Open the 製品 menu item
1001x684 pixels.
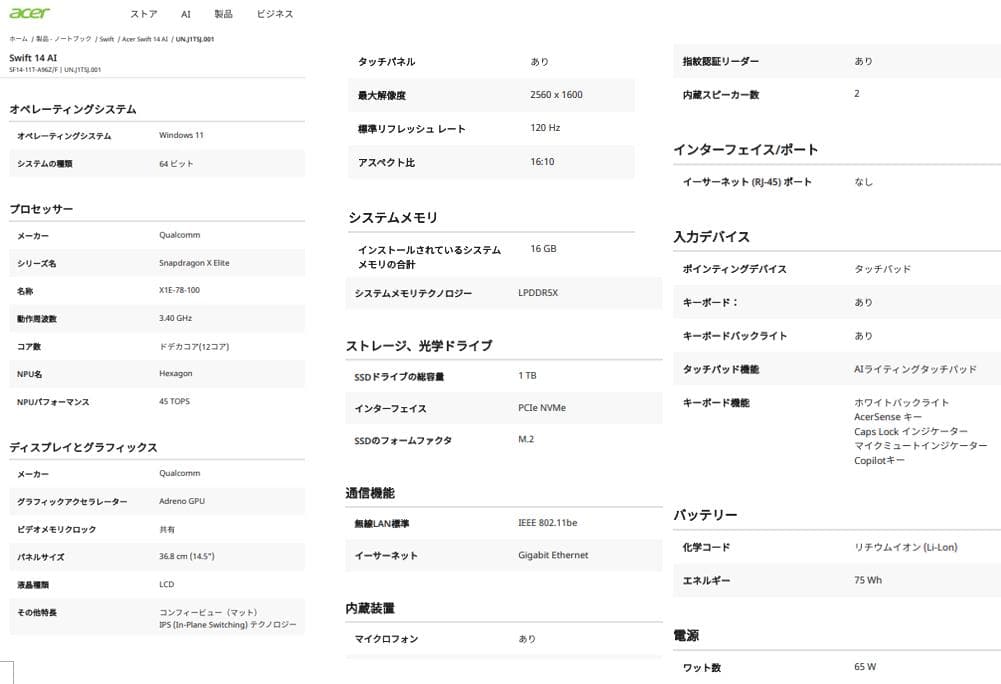tap(222, 14)
